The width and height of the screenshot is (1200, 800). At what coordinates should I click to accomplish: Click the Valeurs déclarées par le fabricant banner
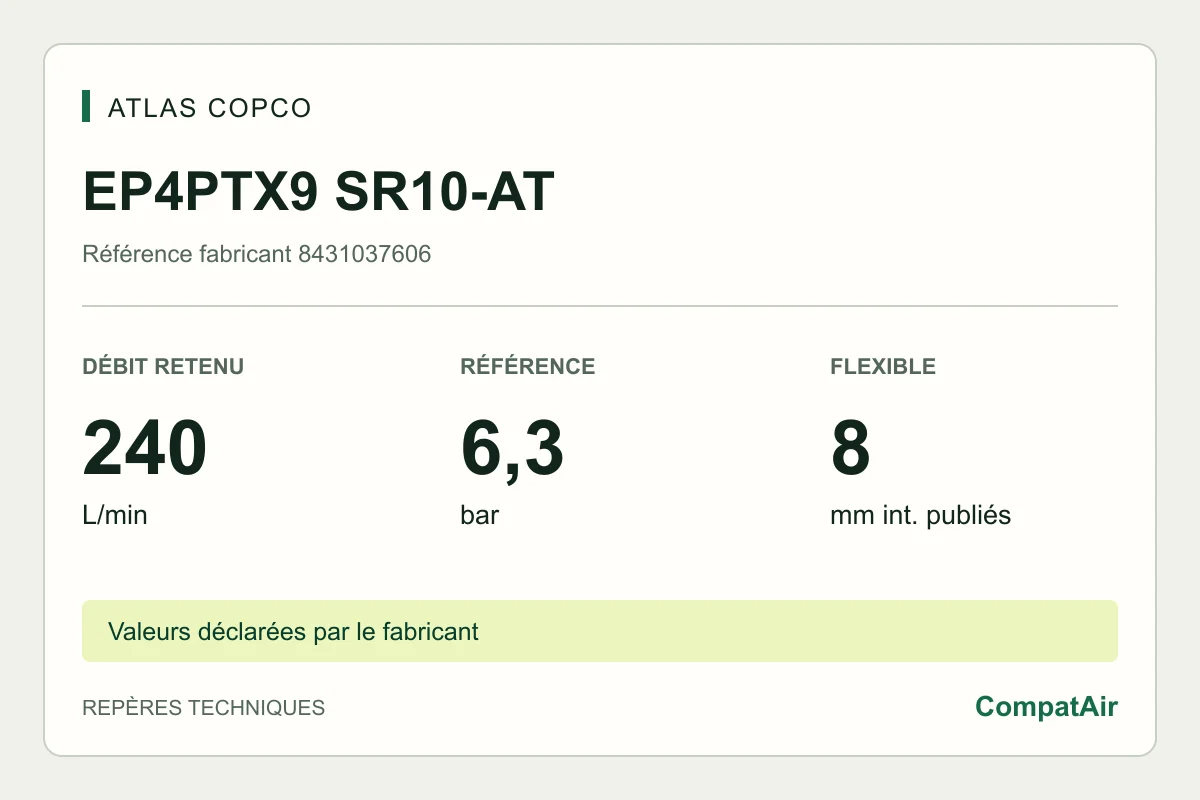[x=600, y=631]
